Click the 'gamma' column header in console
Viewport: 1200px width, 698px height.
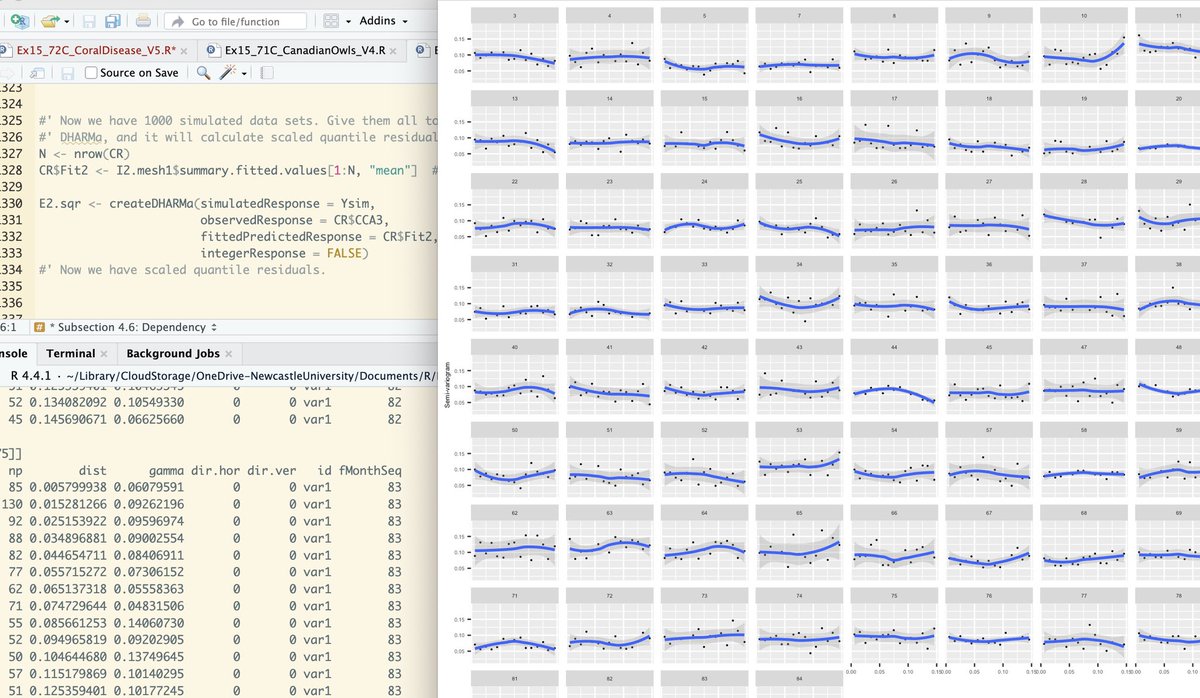[166, 470]
